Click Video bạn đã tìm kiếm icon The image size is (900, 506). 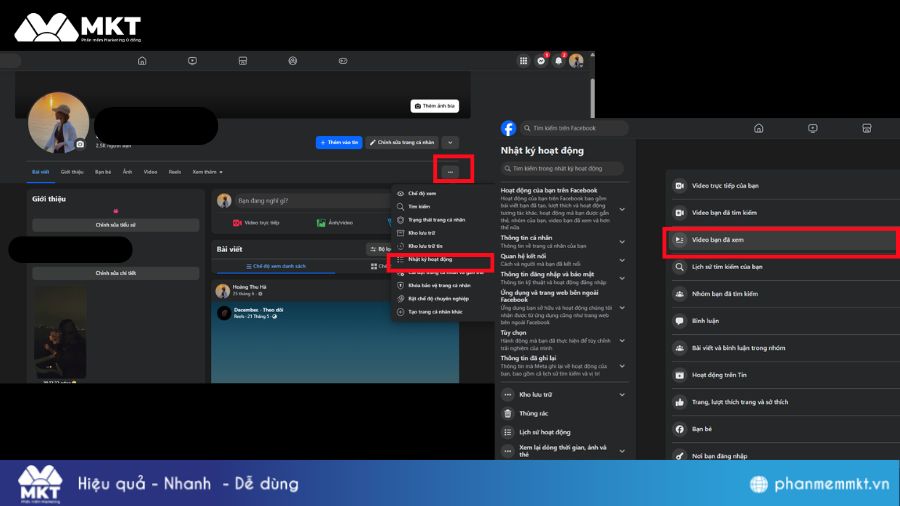click(680, 213)
